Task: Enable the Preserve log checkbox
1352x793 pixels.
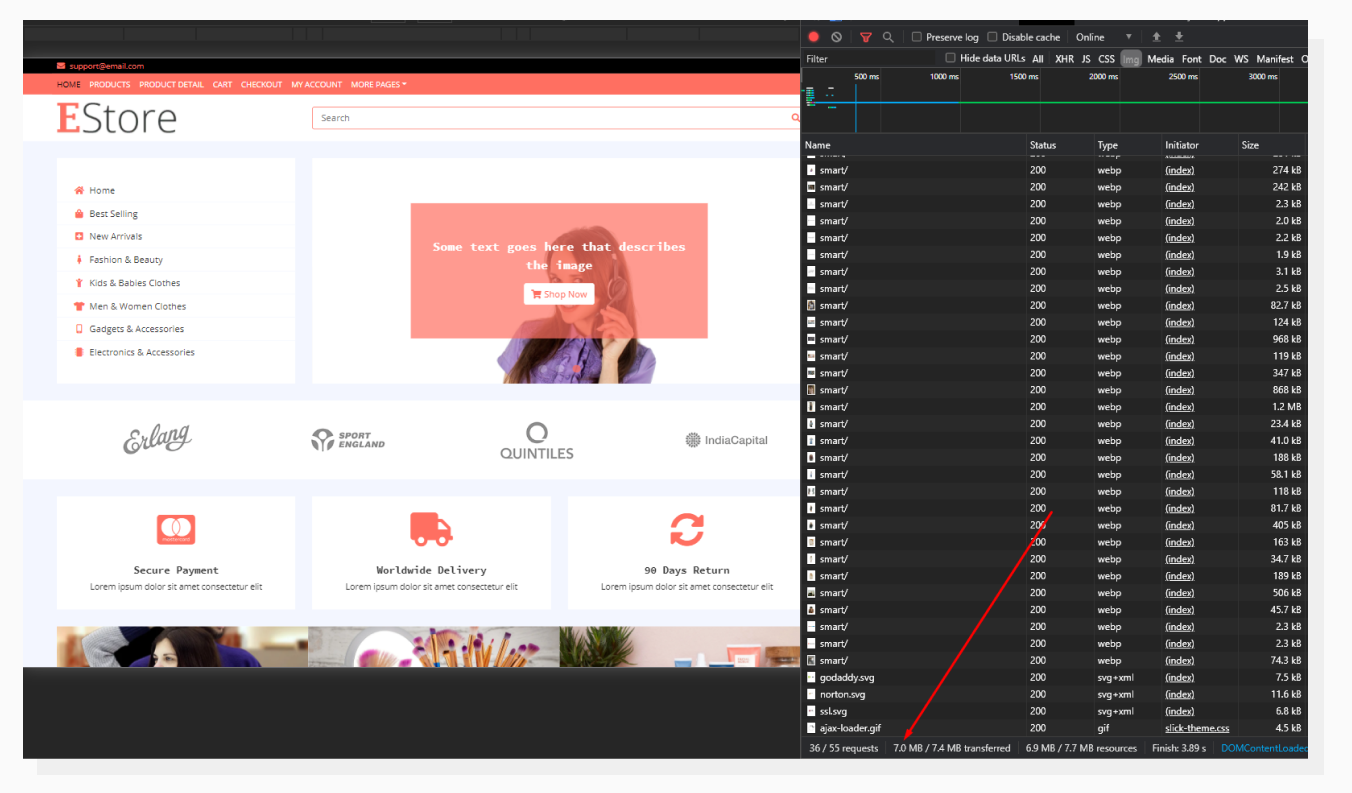Action: point(915,36)
